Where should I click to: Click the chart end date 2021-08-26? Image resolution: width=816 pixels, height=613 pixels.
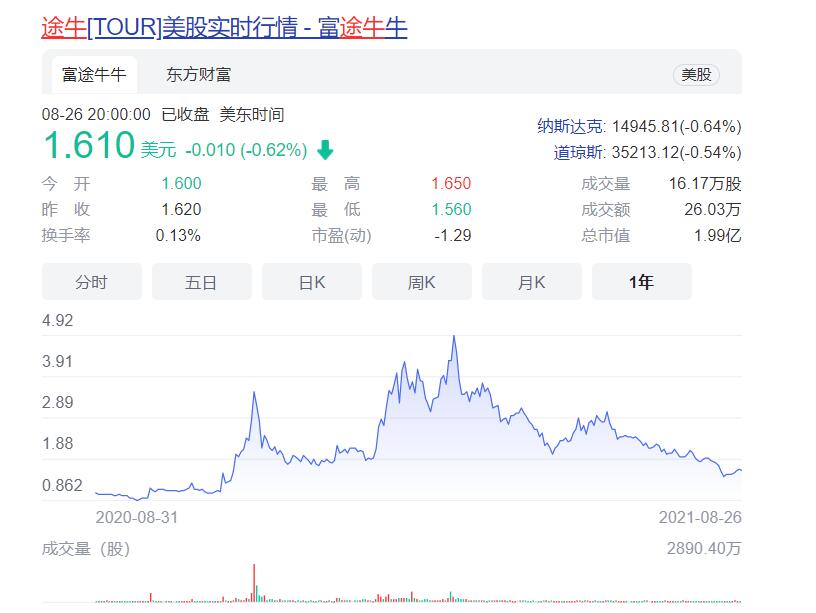[x=700, y=517]
